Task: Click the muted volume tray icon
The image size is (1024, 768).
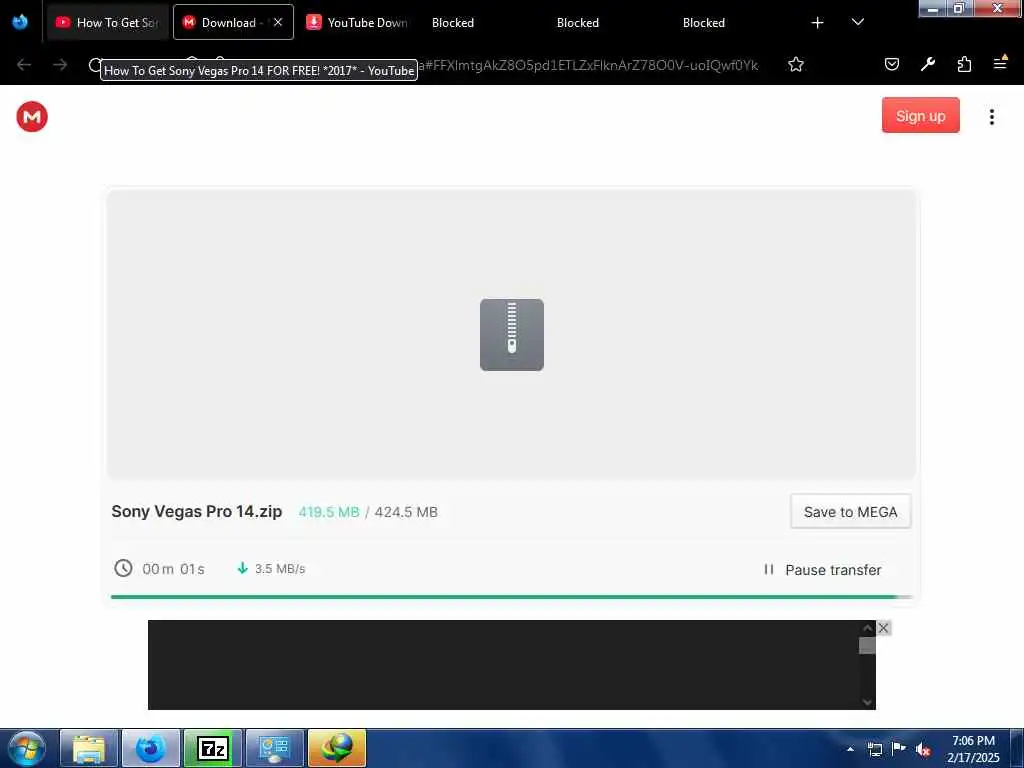Action: coord(923,749)
